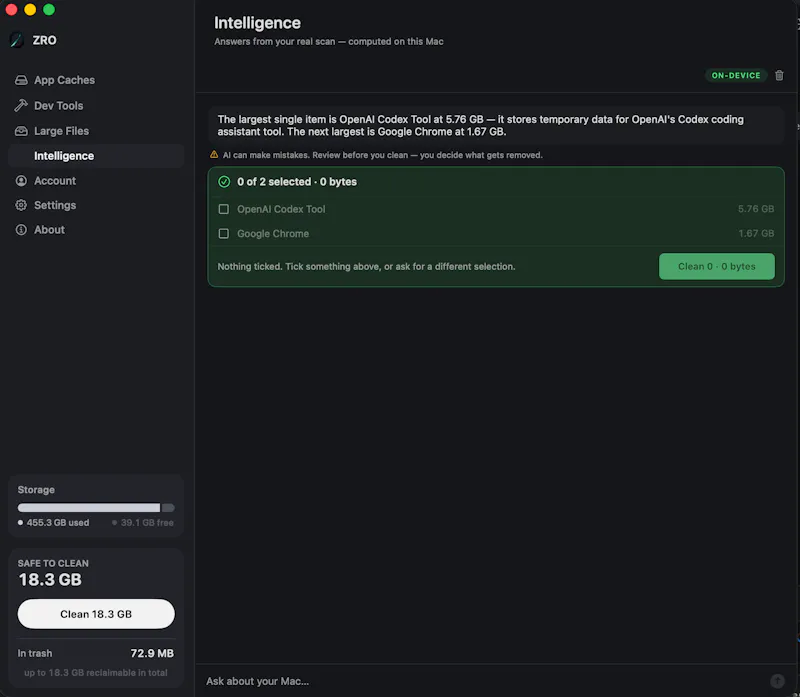Click the About info icon

coord(21,230)
